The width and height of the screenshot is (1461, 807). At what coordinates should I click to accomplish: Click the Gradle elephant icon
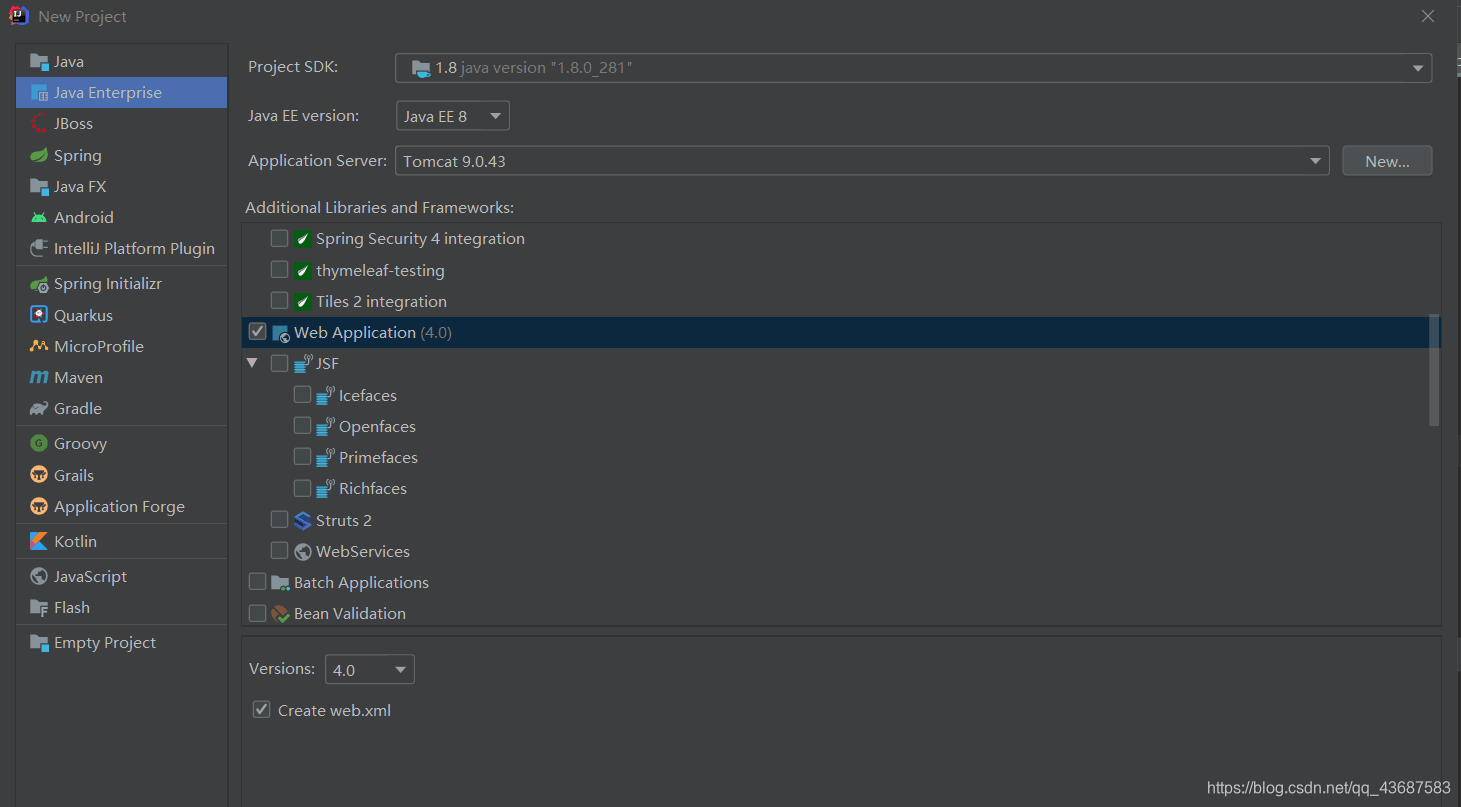(x=39, y=408)
